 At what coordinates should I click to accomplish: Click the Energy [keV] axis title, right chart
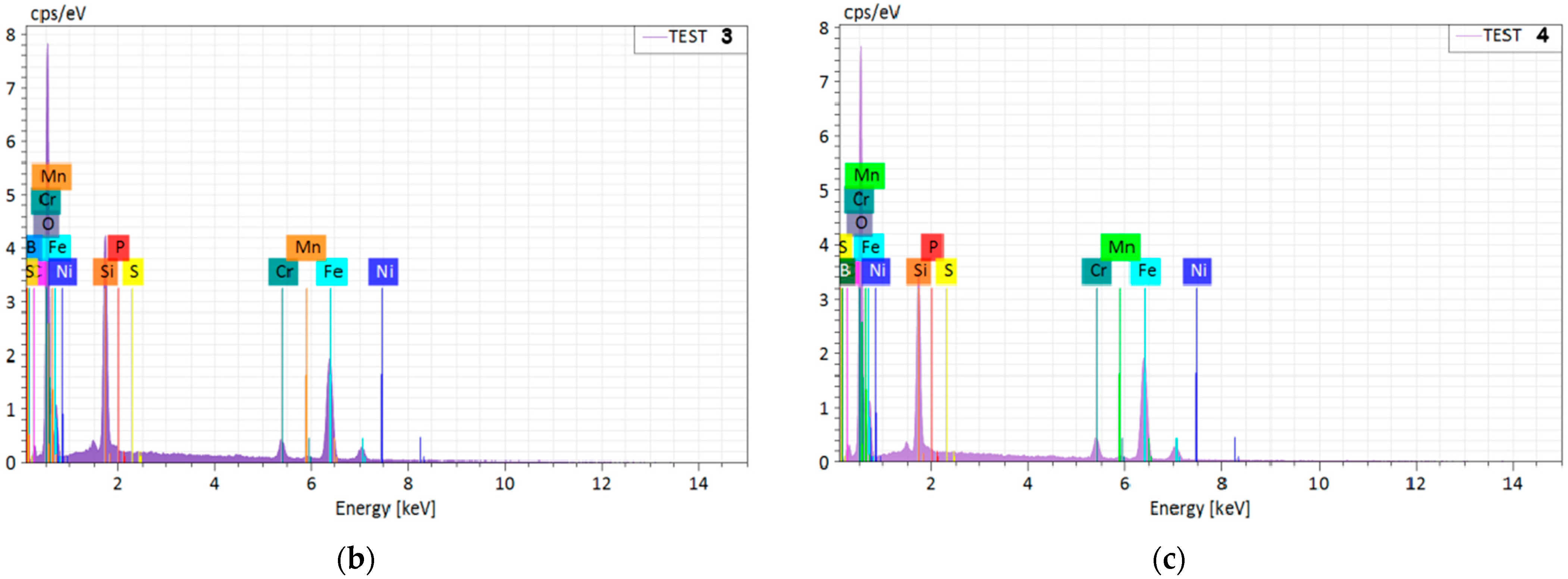pyautogui.click(x=1199, y=509)
